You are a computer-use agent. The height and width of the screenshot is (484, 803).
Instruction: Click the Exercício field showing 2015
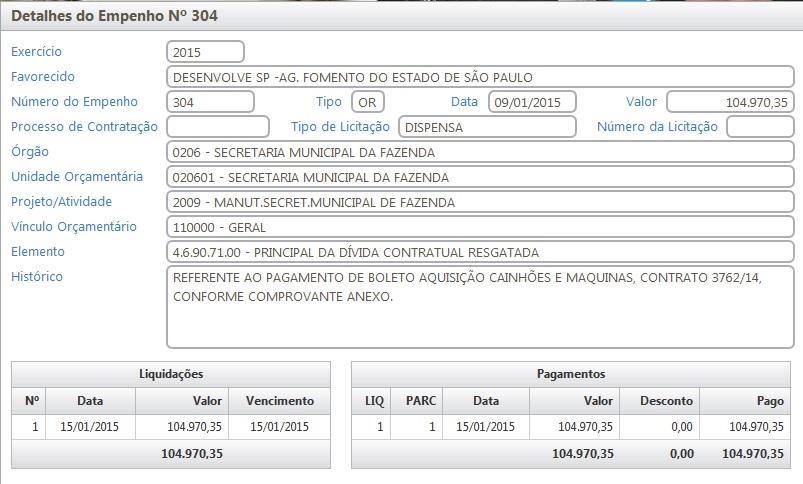click(x=205, y=52)
